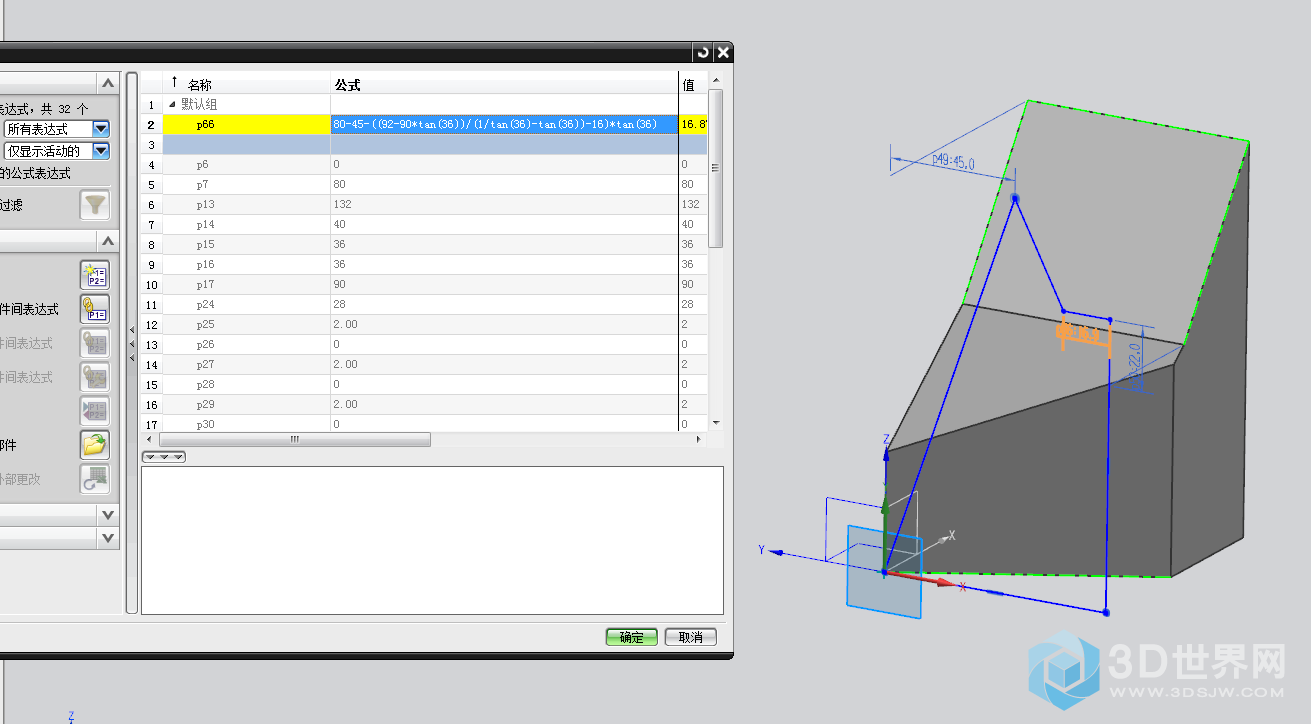The height and width of the screenshot is (724, 1311).
Task: Click the 132 formula cell
Action: pyautogui.click(x=504, y=204)
